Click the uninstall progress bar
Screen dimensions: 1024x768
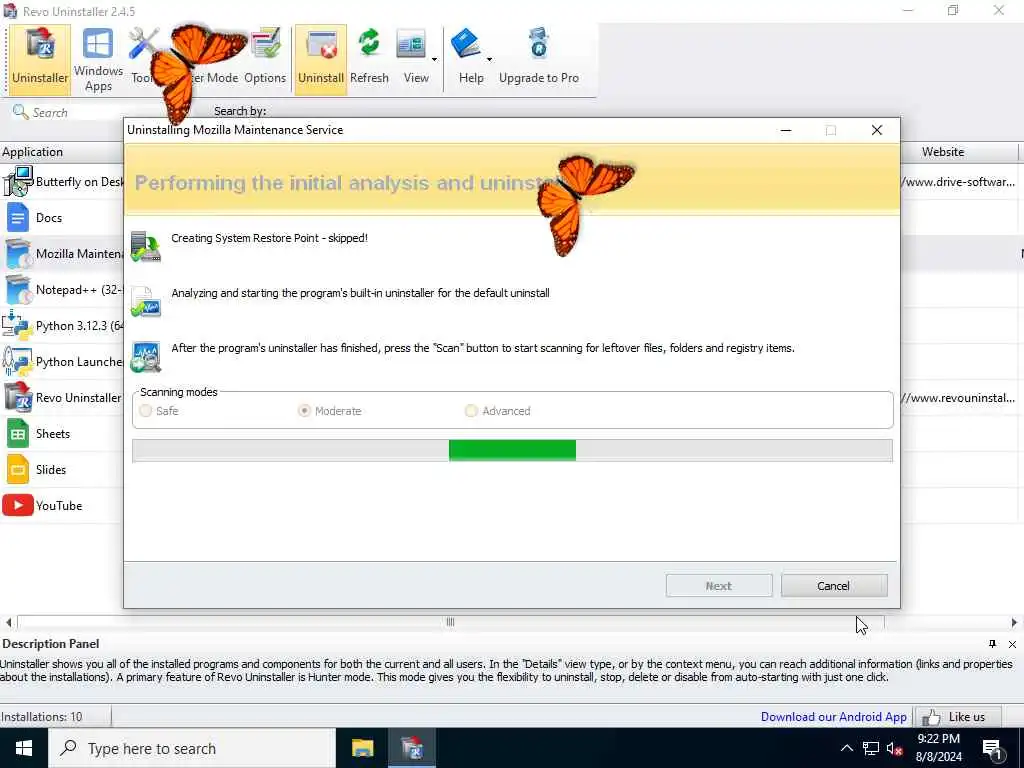pos(512,451)
